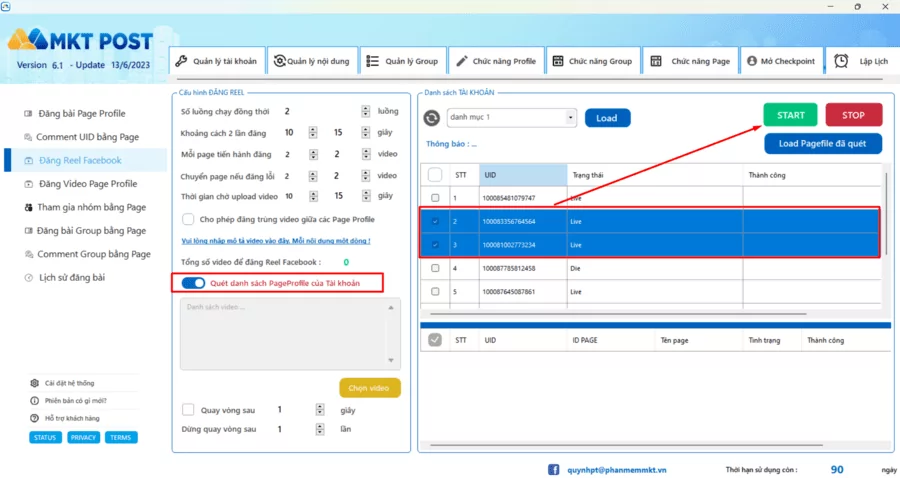
Task: Adjust Dừng quay vòng sau count spinner
Action: [x=320, y=429]
